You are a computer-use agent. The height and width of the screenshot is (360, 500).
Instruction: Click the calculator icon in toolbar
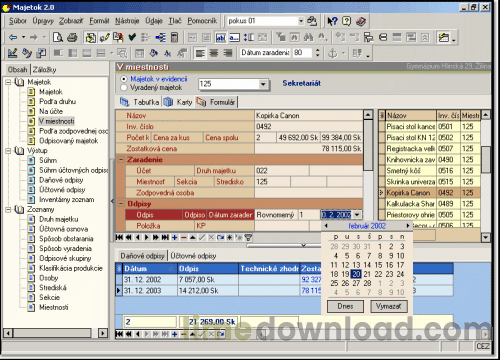click(174, 37)
